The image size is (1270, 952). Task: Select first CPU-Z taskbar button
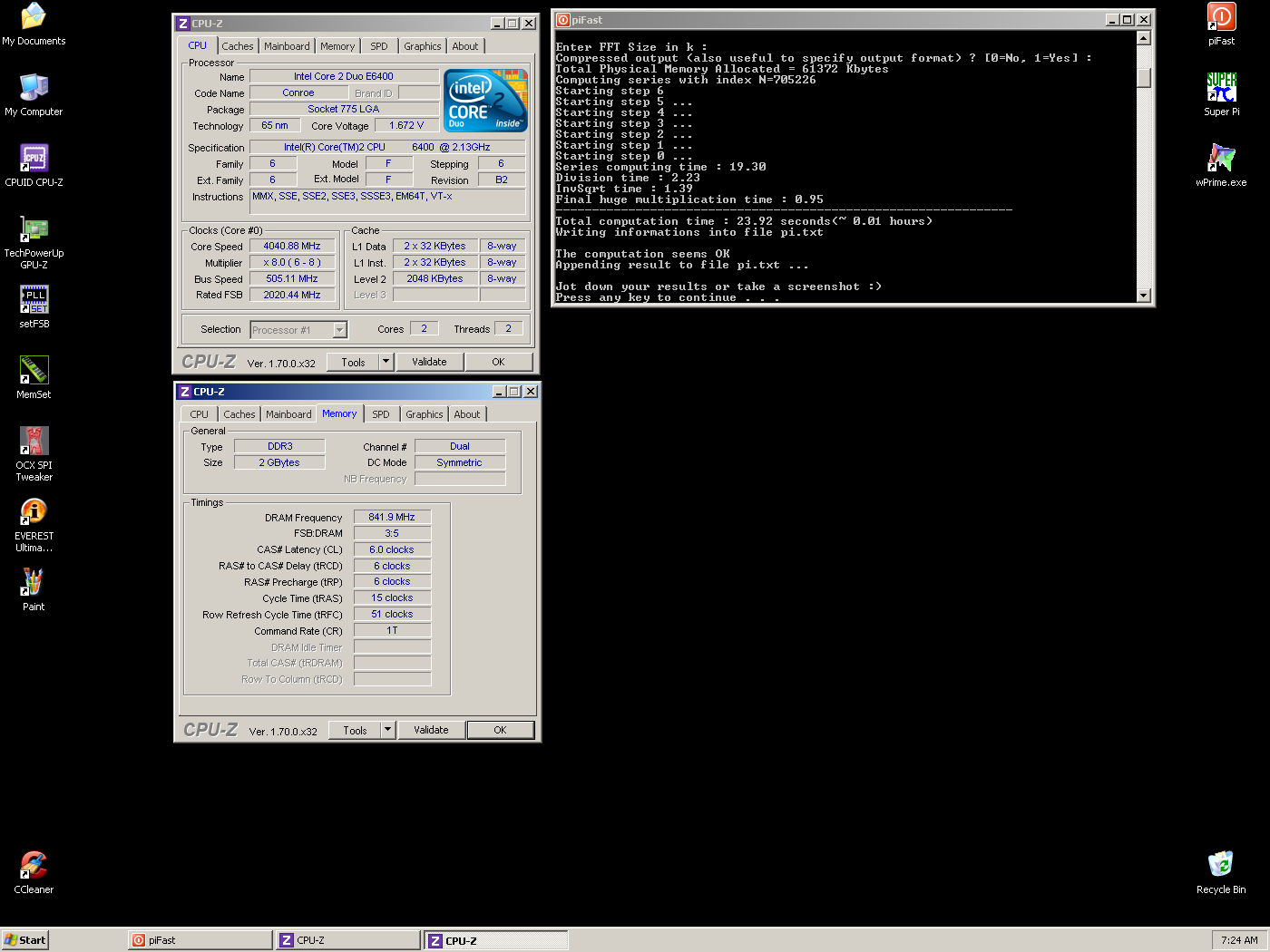point(348,940)
